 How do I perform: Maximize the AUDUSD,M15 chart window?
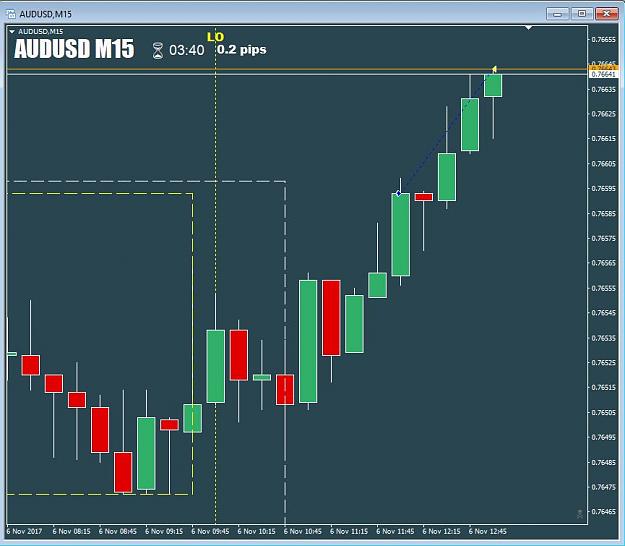click(x=582, y=14)
